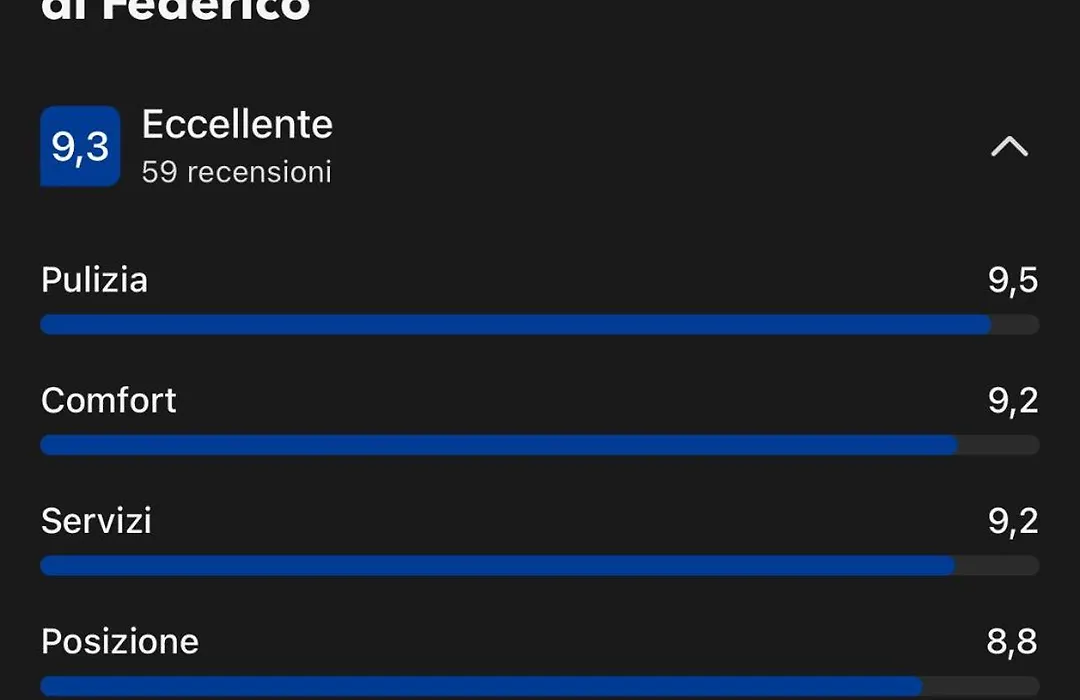Tap the 9,5 Pulizia score
The height and width of the screenshot is (700, 1080).
[1012, 280]
